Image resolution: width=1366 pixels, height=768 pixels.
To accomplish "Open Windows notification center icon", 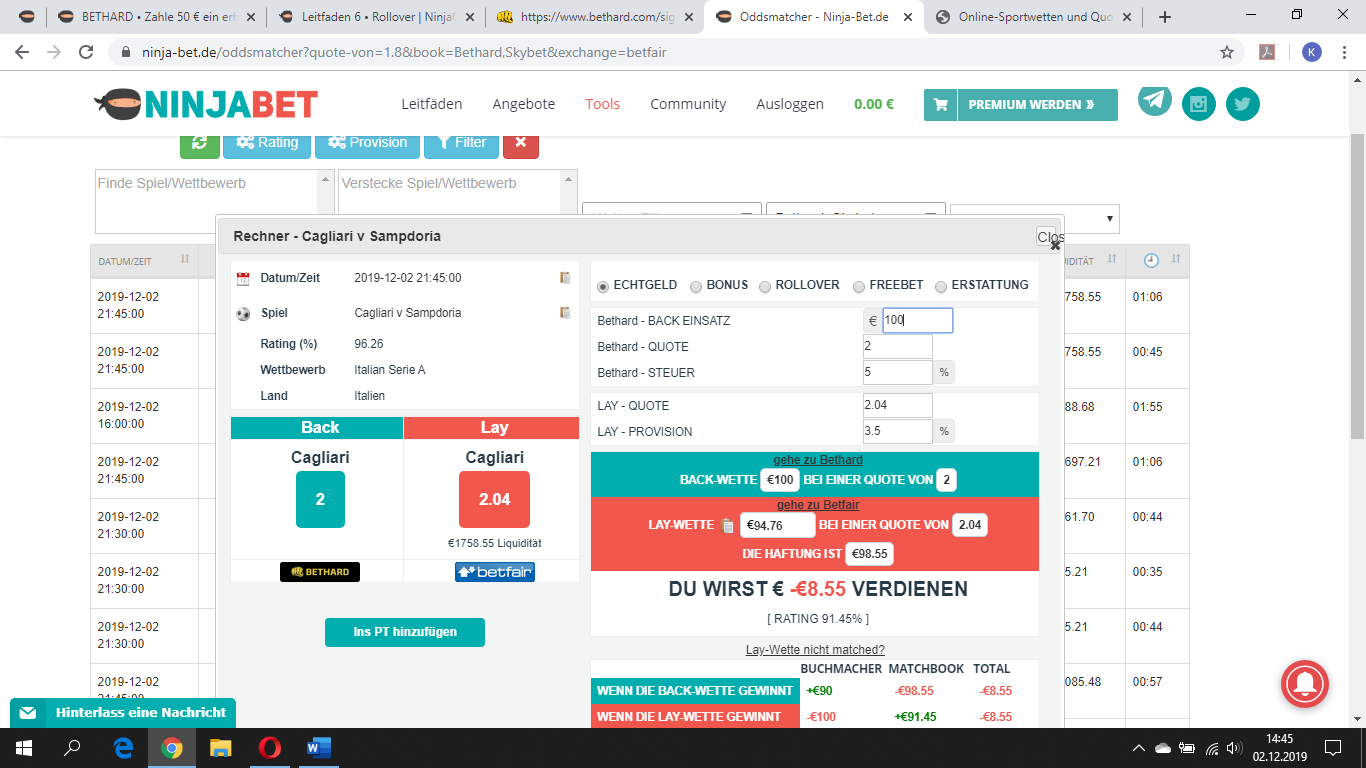I will point(1332,748).
